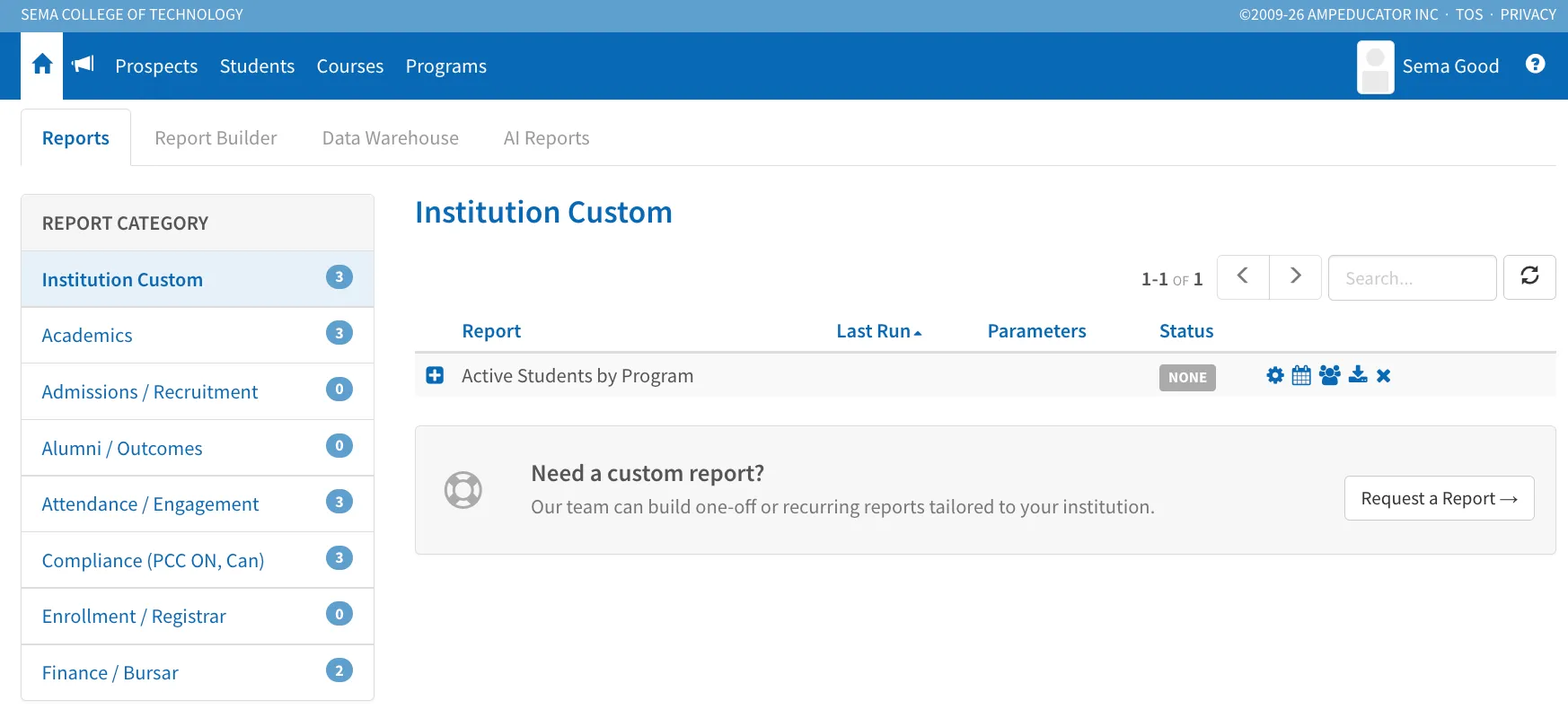The height and width of the screenshot is (718, 1568).
Task: Sort by Last Run column
Action: (x=878, y=331)
